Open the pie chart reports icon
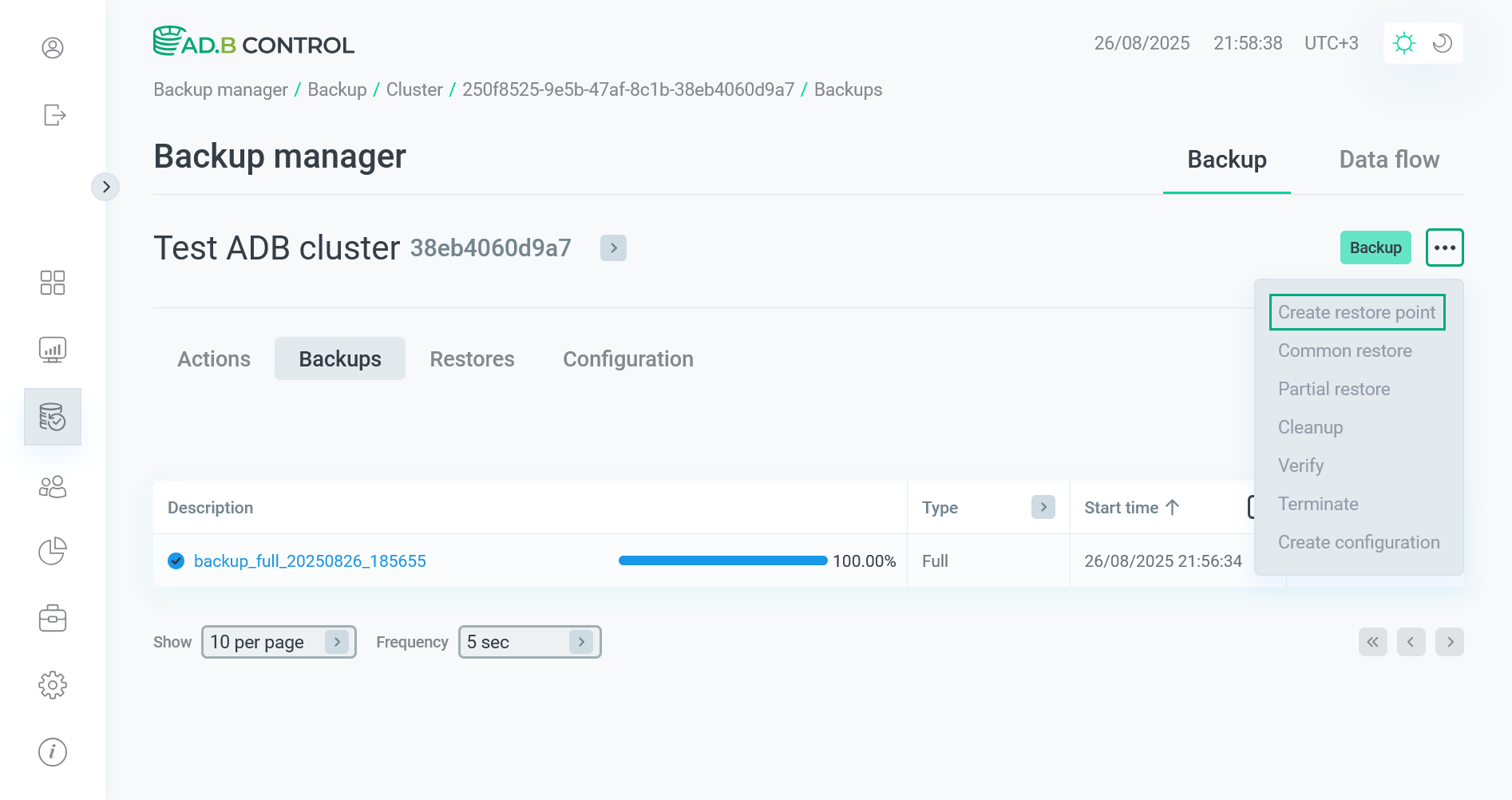 [53, 551]
